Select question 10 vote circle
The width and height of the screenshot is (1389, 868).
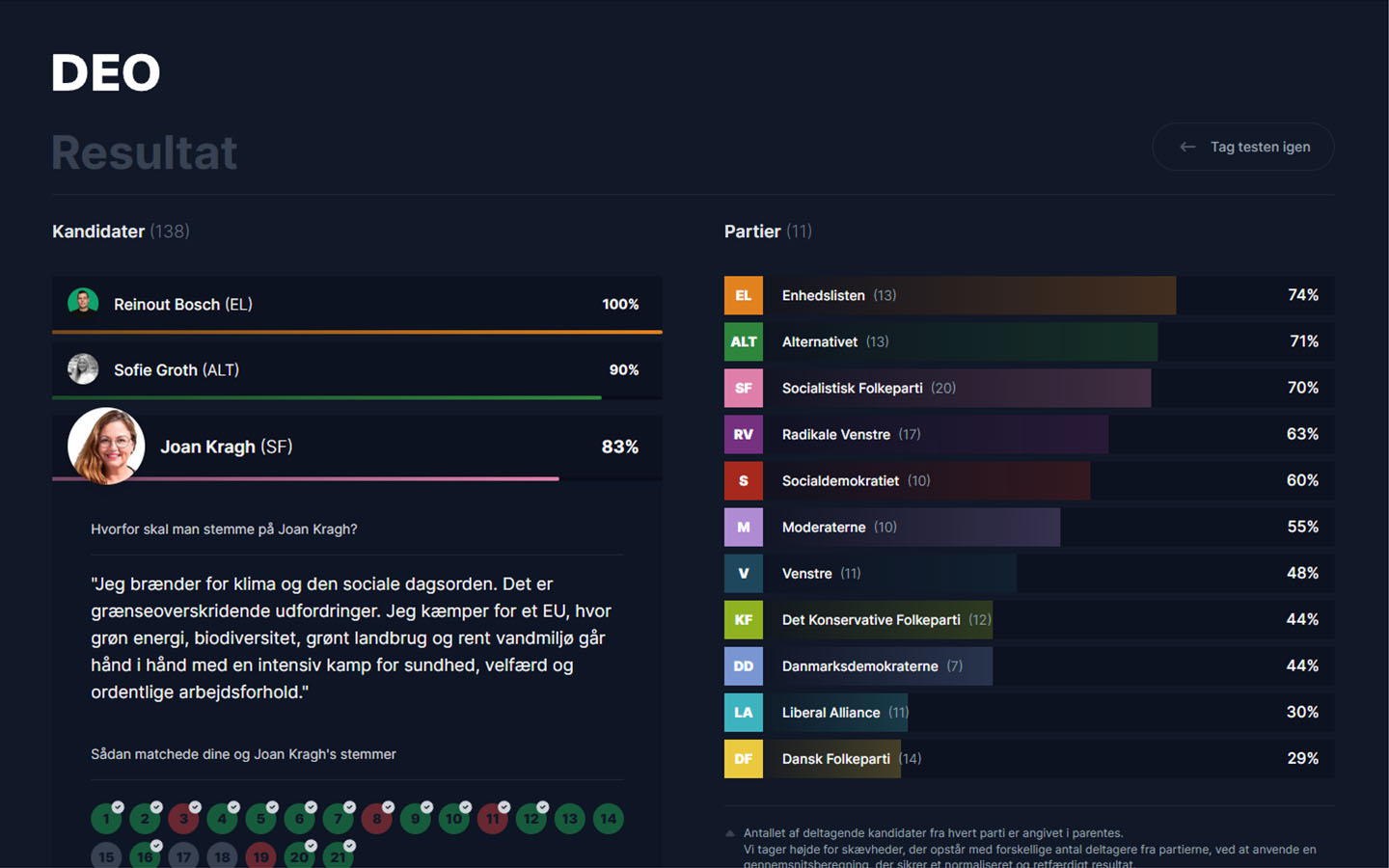453,819
